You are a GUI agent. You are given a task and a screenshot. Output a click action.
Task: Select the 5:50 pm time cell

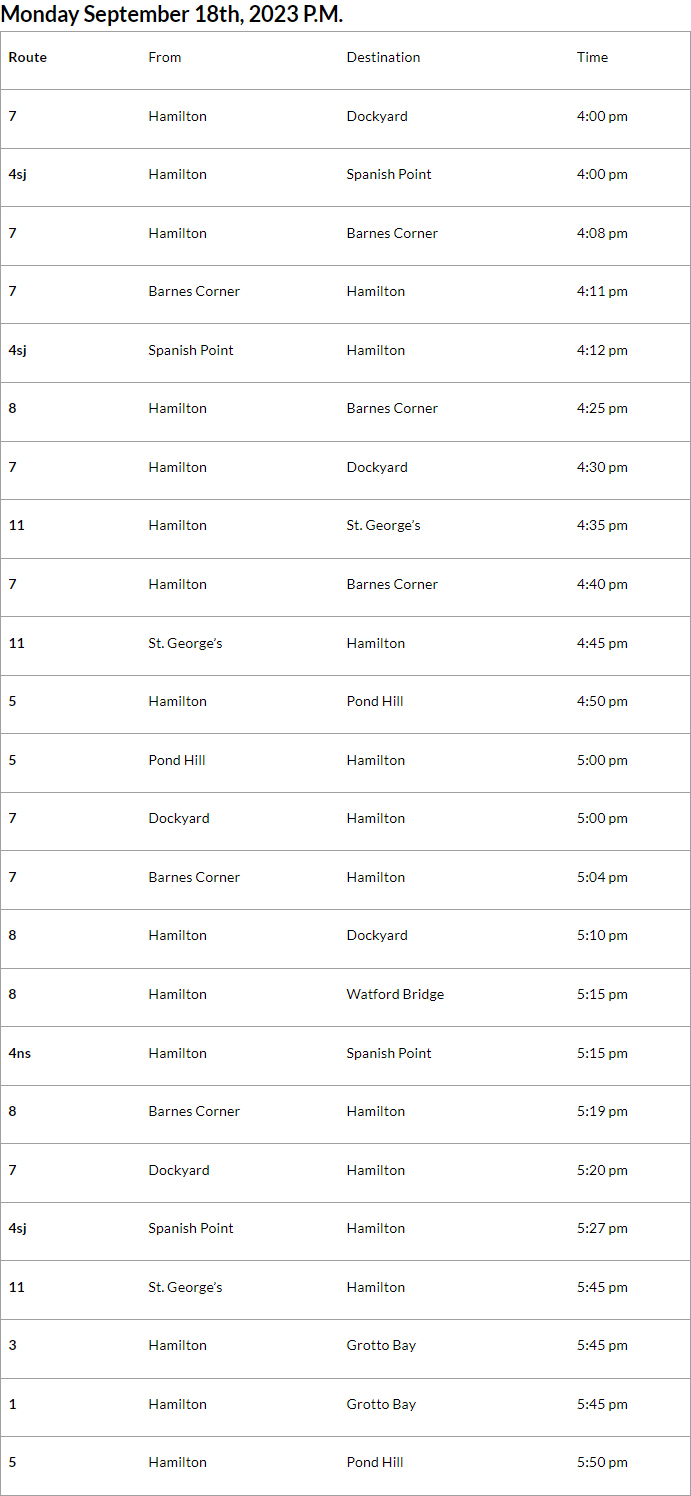click(602, 1462)
